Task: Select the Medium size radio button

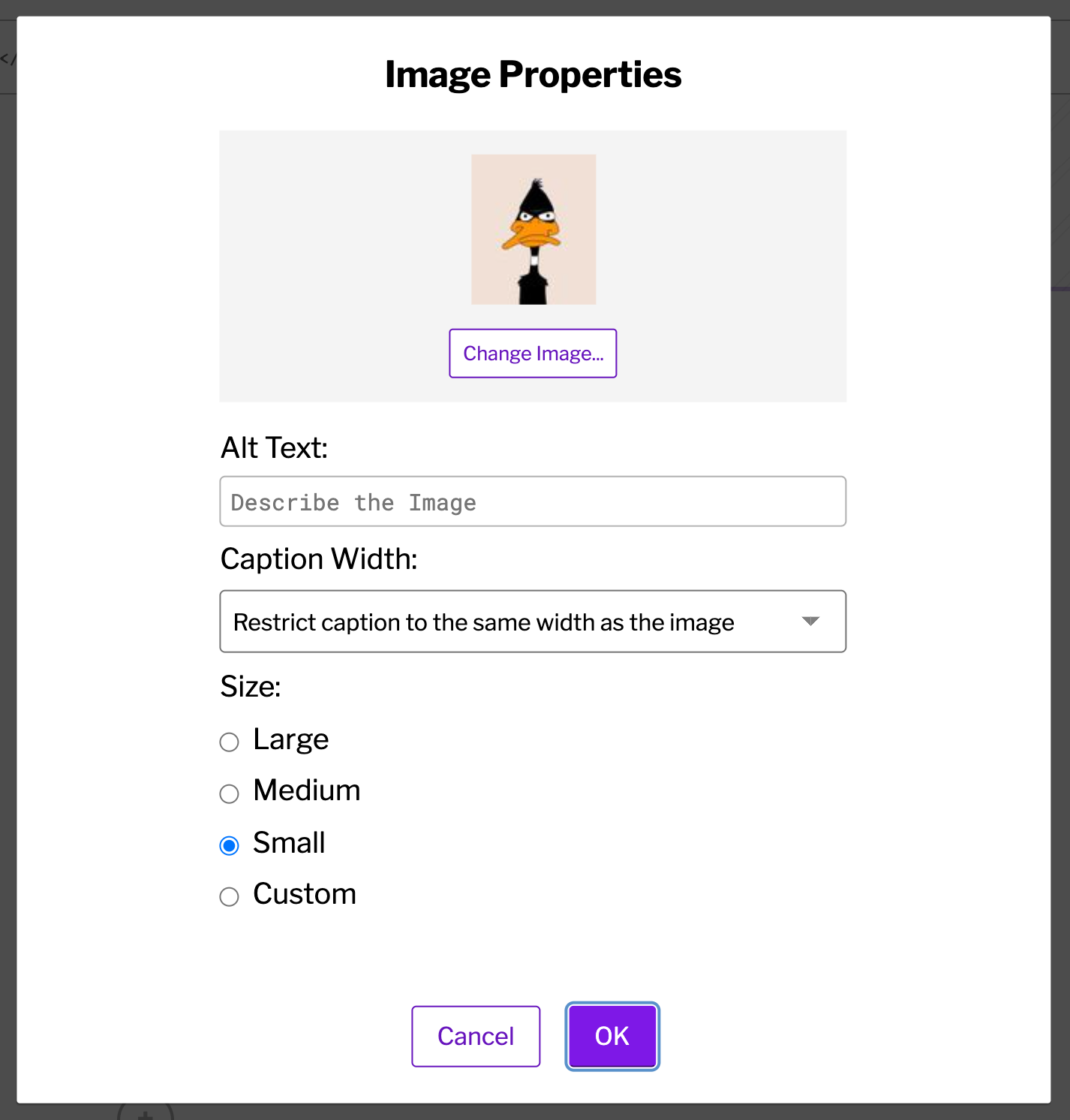Action: click(x=229, y=793)
